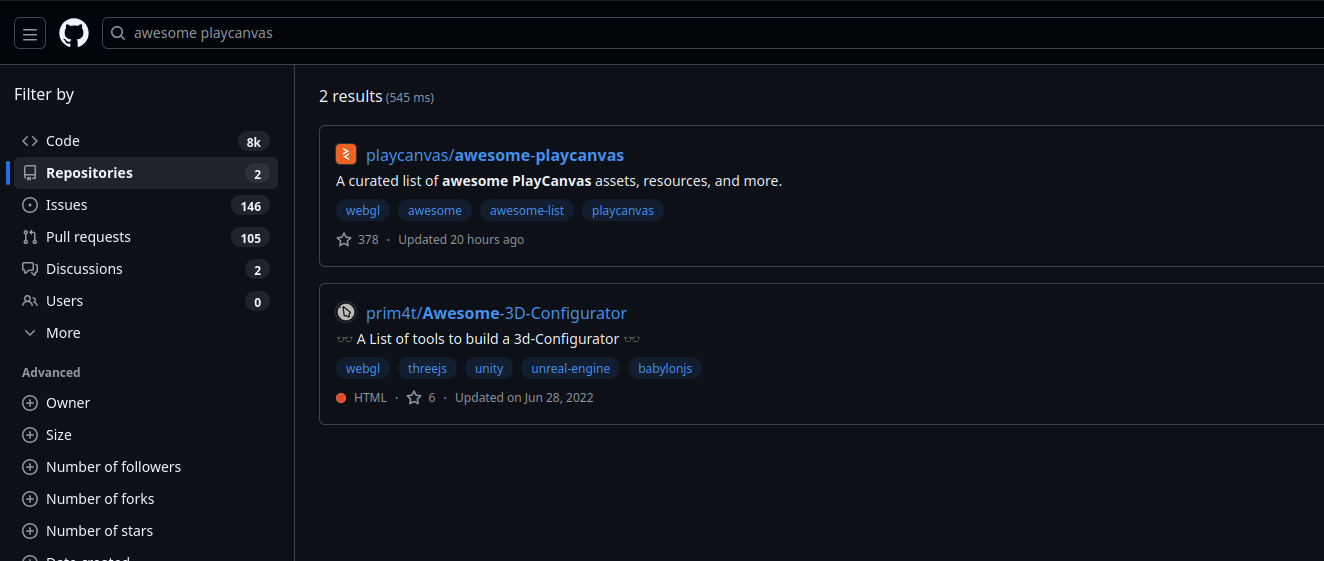
Task: Click the search field containing awesome playcanvas
Action: [700, 33]
